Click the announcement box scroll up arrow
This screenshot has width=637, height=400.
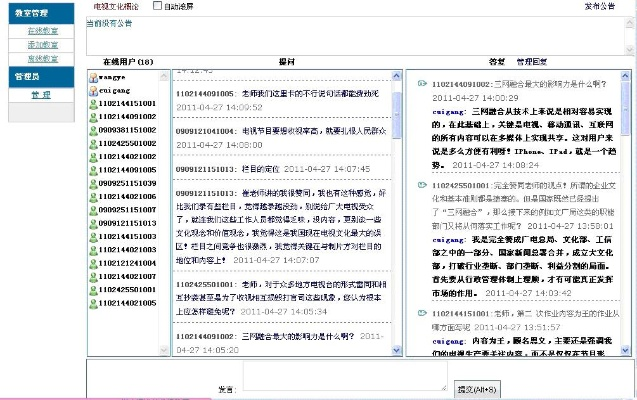[630, 24]
